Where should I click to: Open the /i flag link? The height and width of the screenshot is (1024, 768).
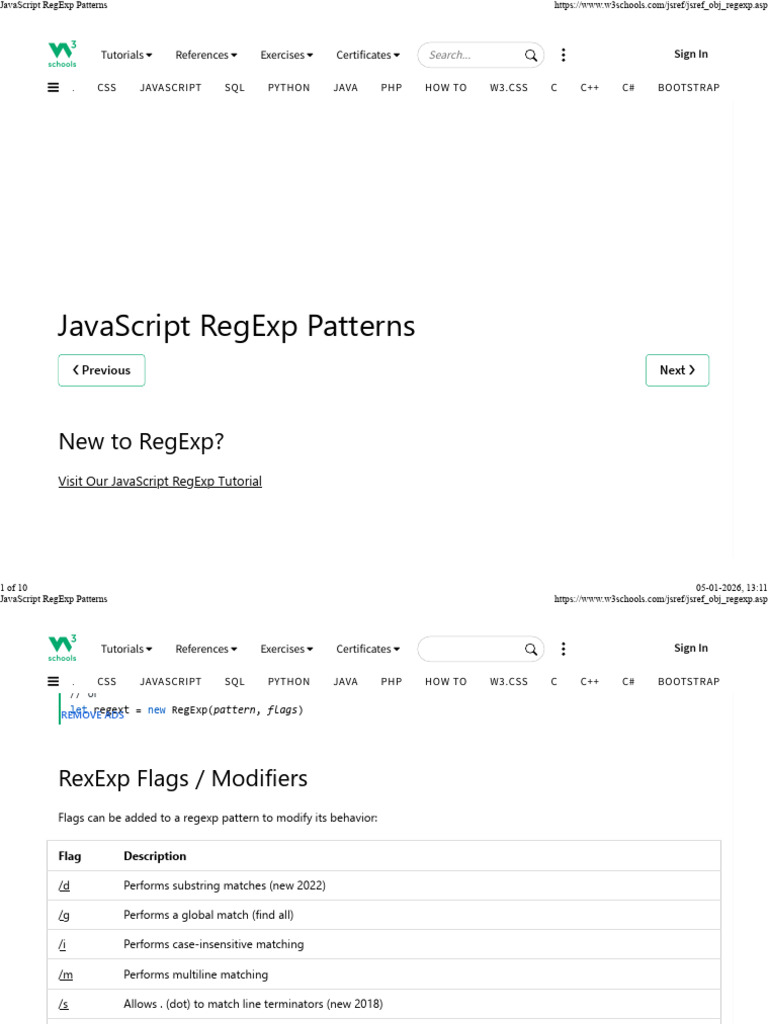click(x=62, y=944)
